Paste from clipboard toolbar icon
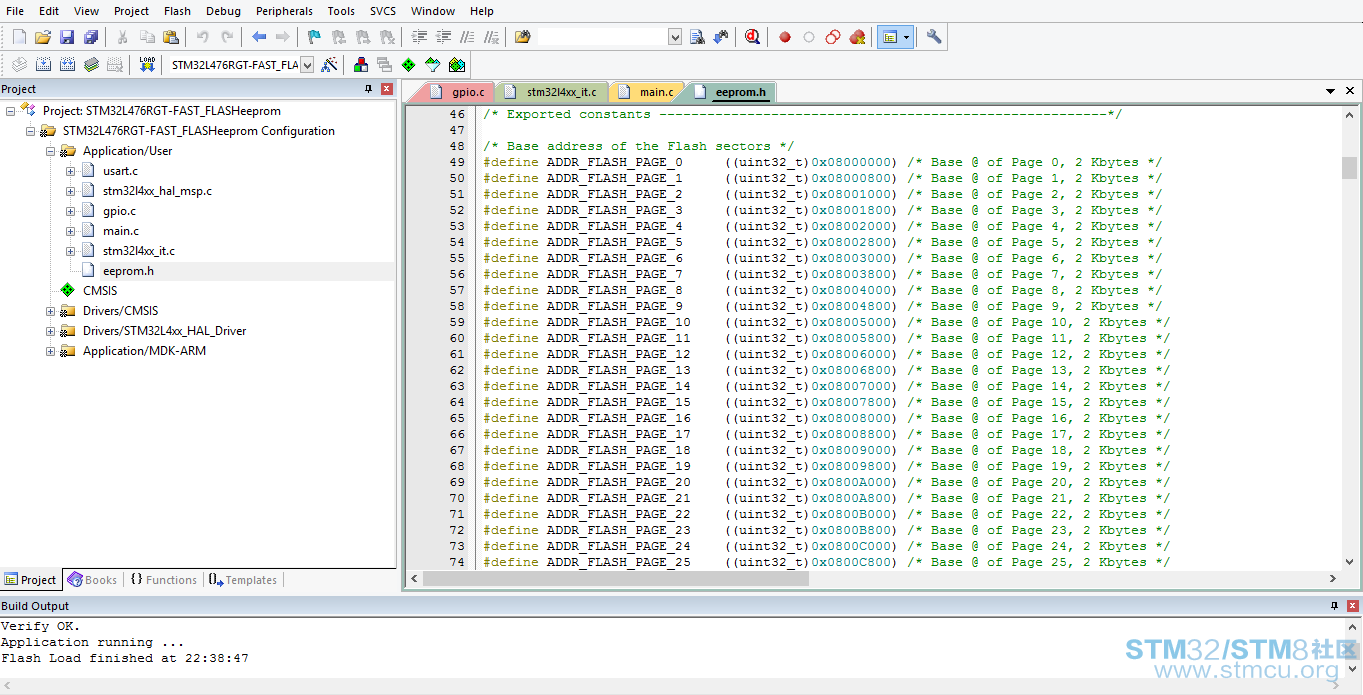Image resolution: width=1363 pixels, height=695 pixels. (171, 37)
